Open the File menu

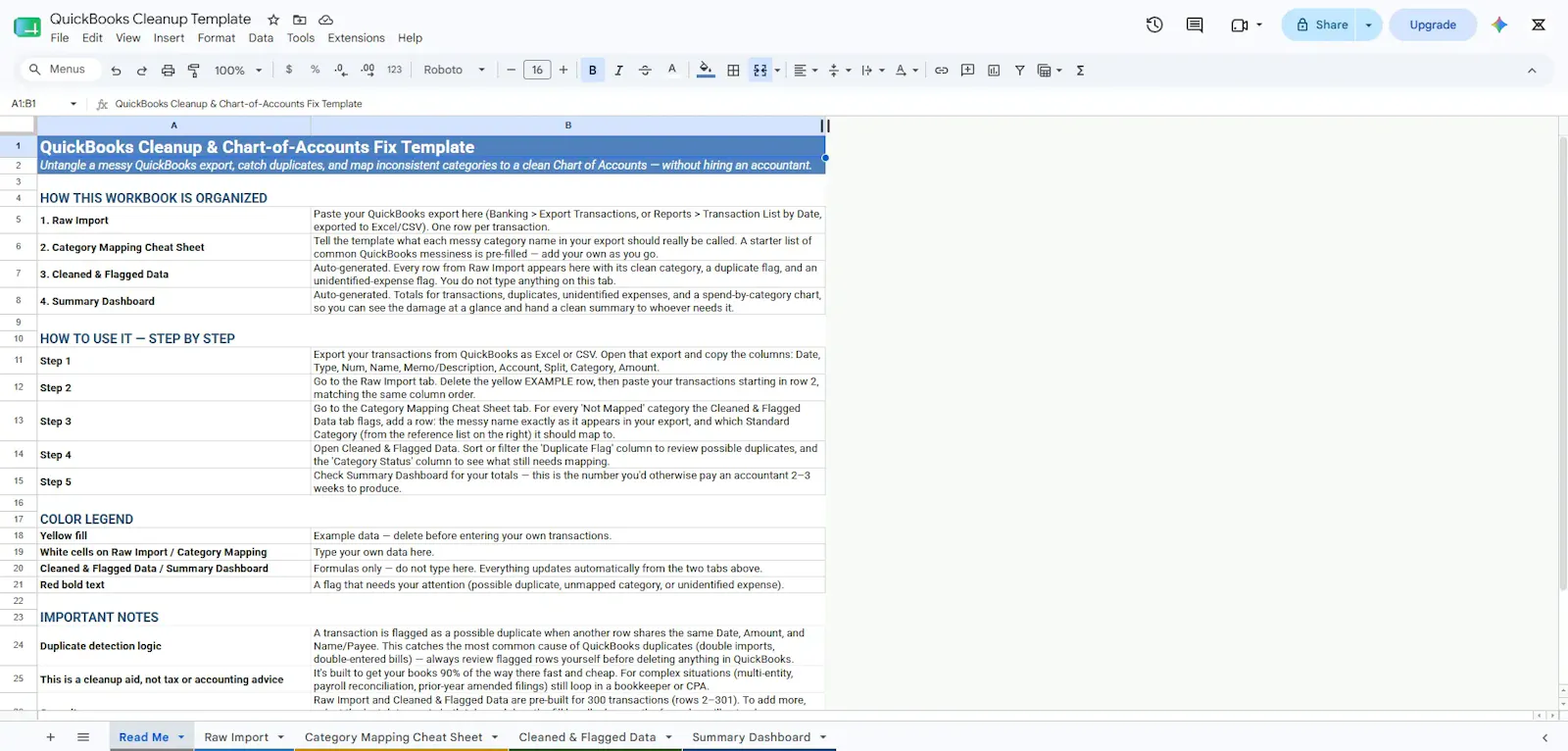point(60,38)
